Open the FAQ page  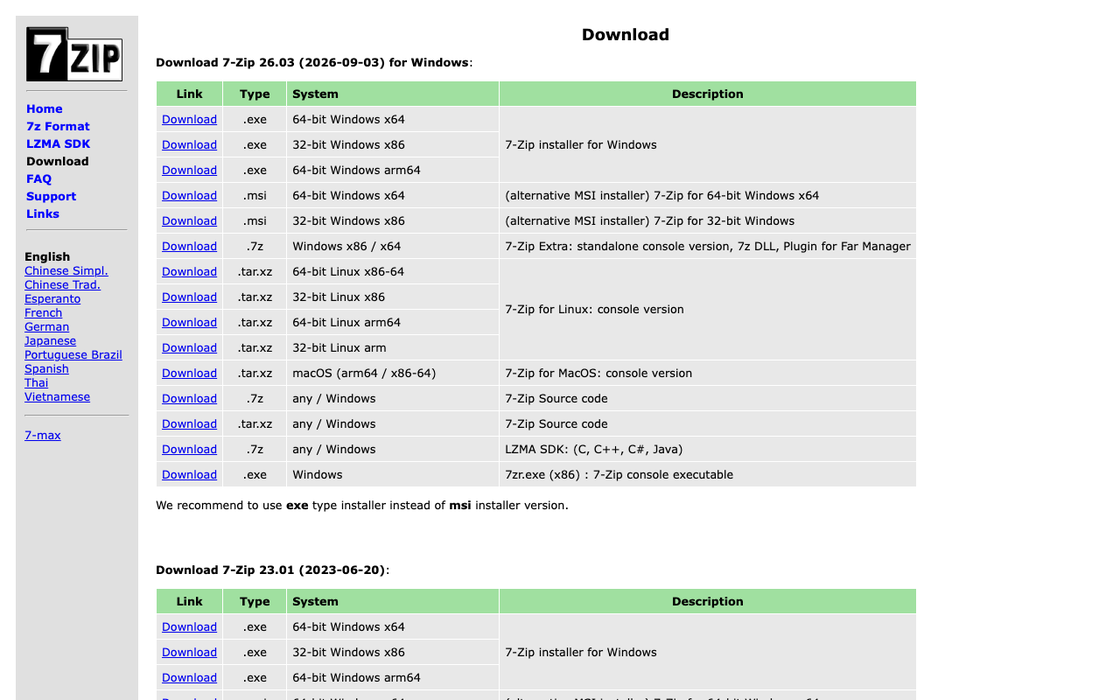click(x=39, y=179)
